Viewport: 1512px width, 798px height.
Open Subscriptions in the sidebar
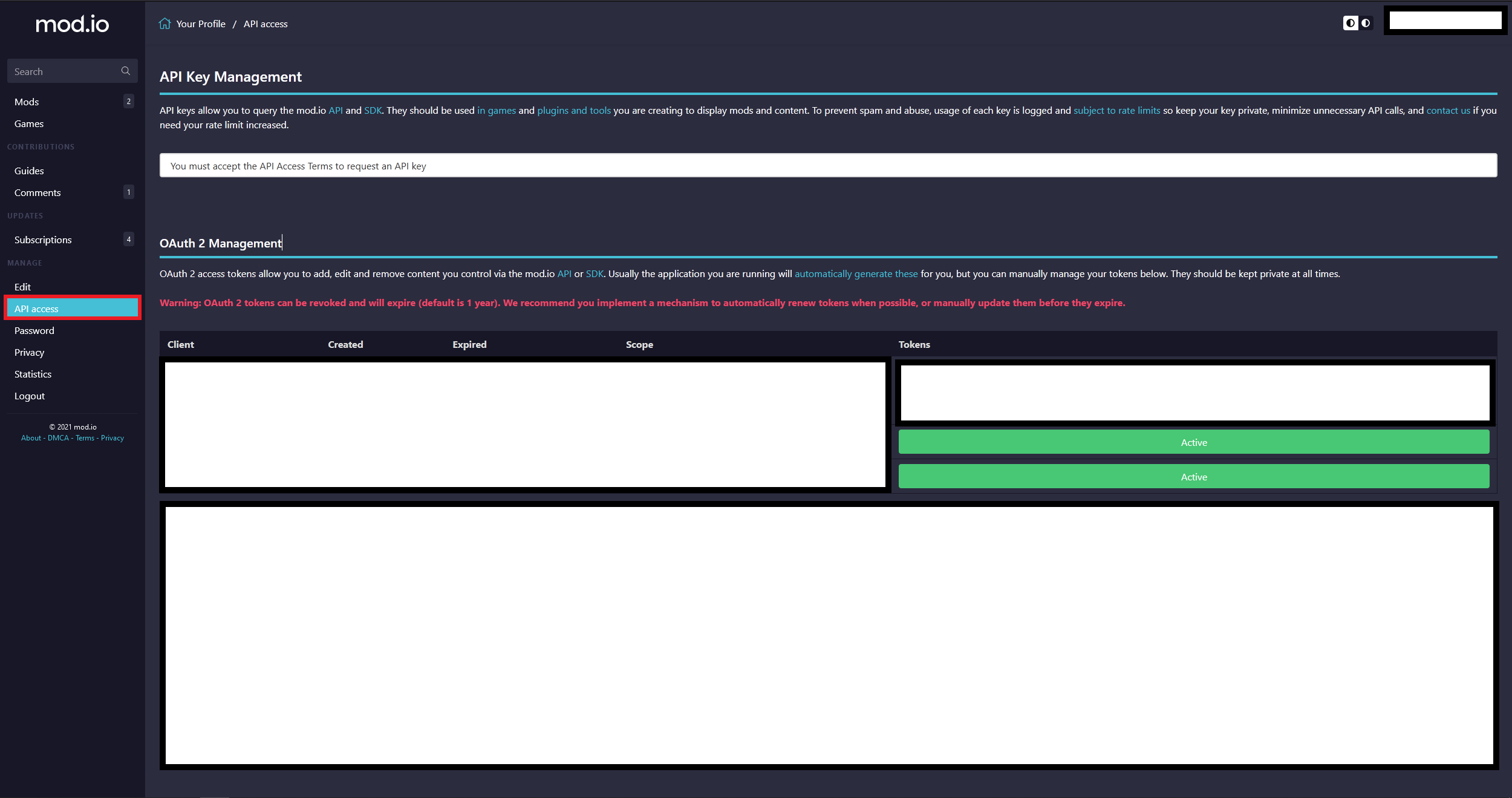(43, 240)
